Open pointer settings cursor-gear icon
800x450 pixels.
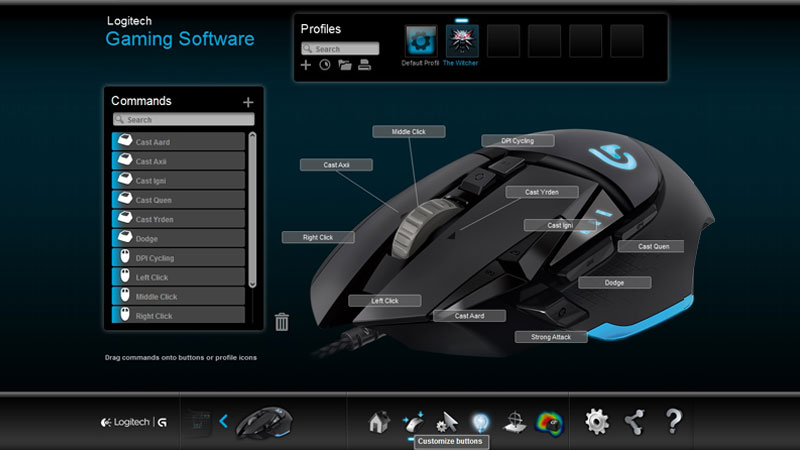coord(447,422)
